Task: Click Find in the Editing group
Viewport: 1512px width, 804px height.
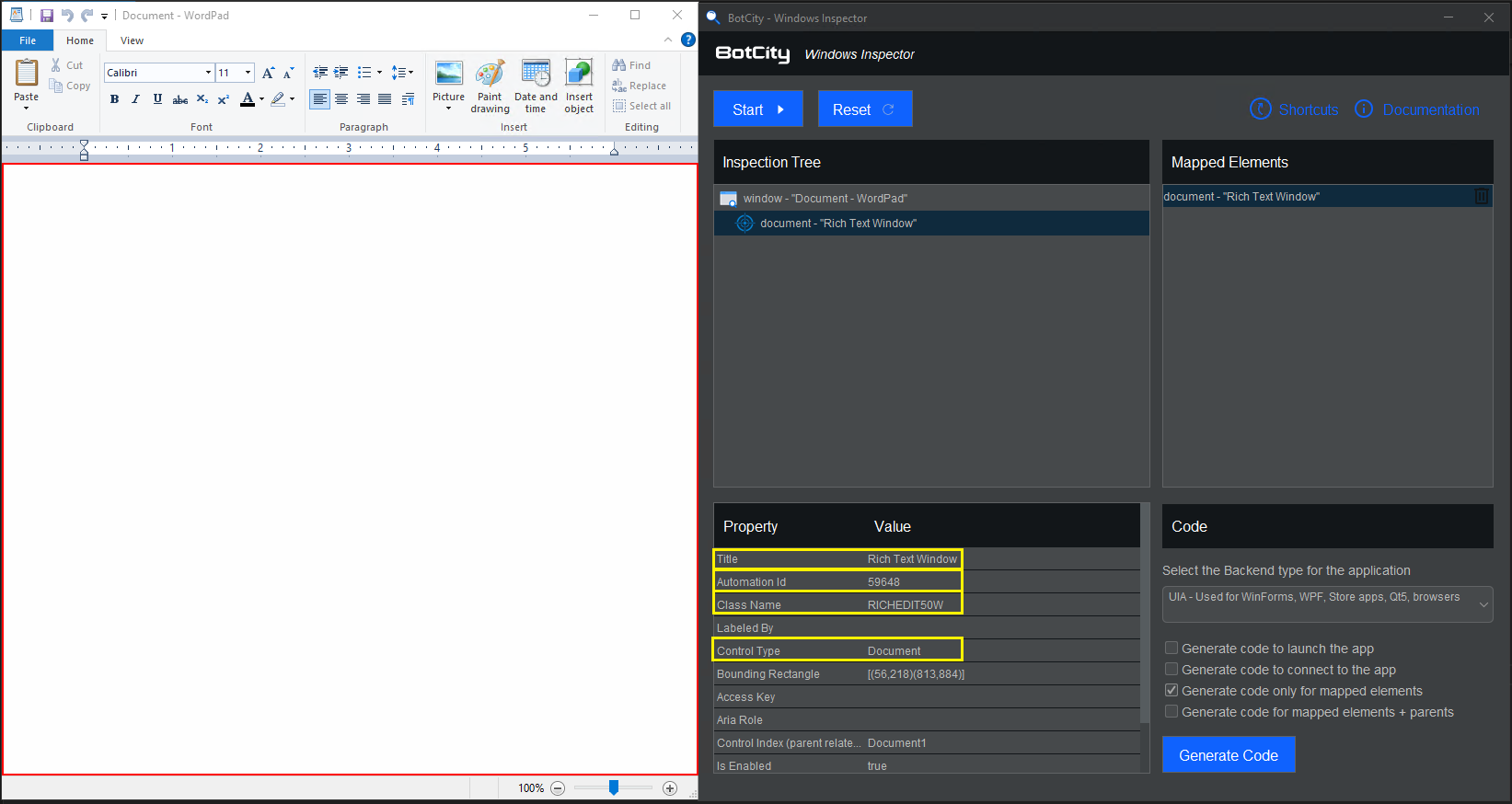Action: pyautogui.click(x=631, y=65)
